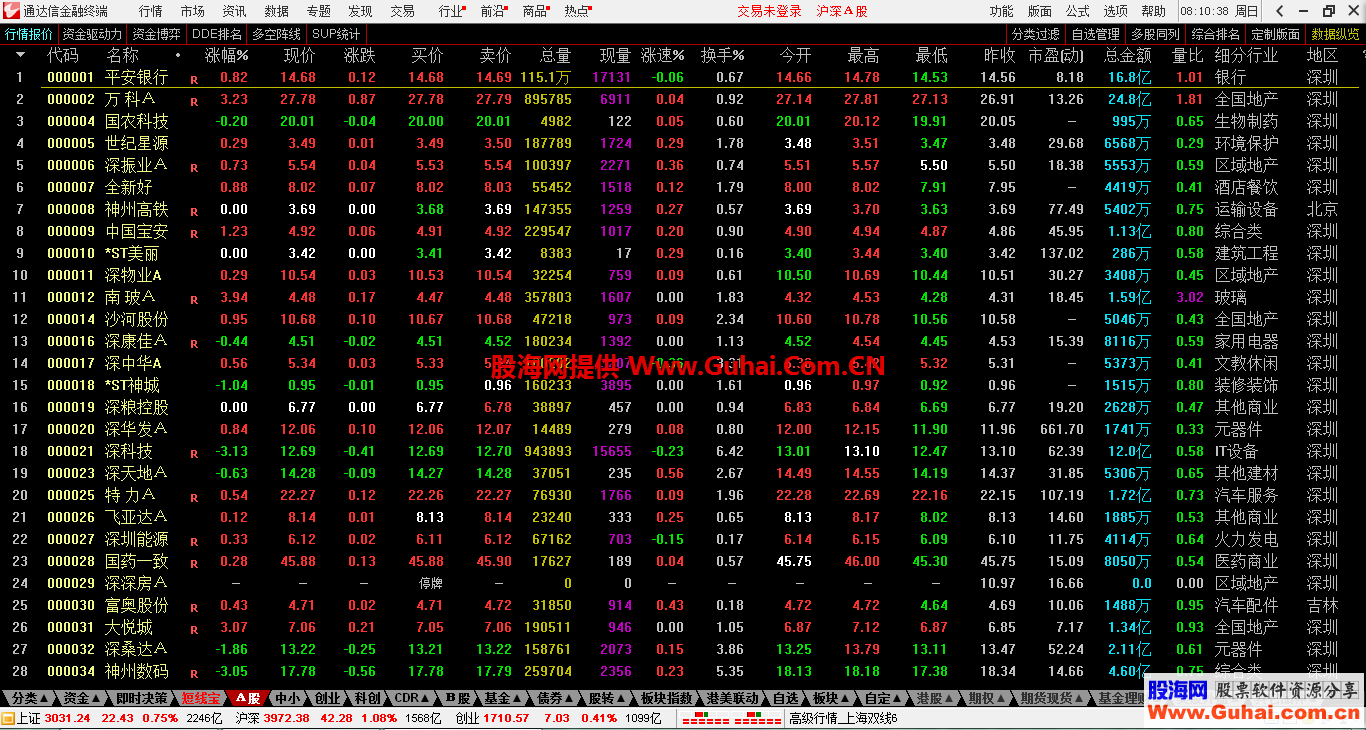Screen dimensions: 1366x730
Task: Open the 帮助 menu
Action: point(1154,11)
